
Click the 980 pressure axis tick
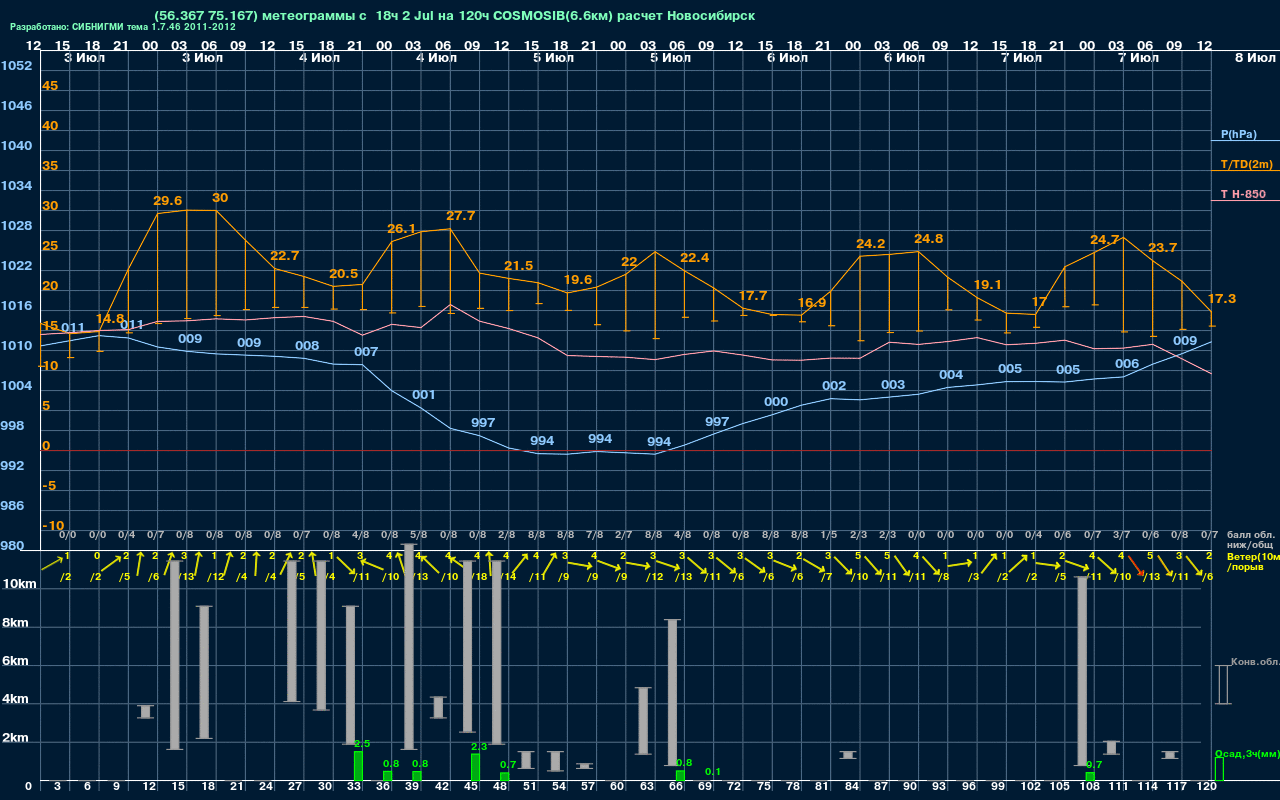13,546
